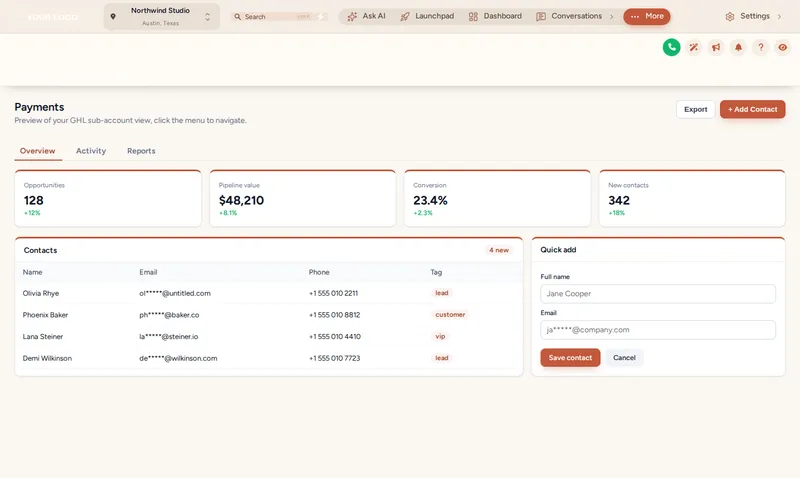Click the Cancel button in Quick add
This screenshot has width=800, height=478.
624,358
